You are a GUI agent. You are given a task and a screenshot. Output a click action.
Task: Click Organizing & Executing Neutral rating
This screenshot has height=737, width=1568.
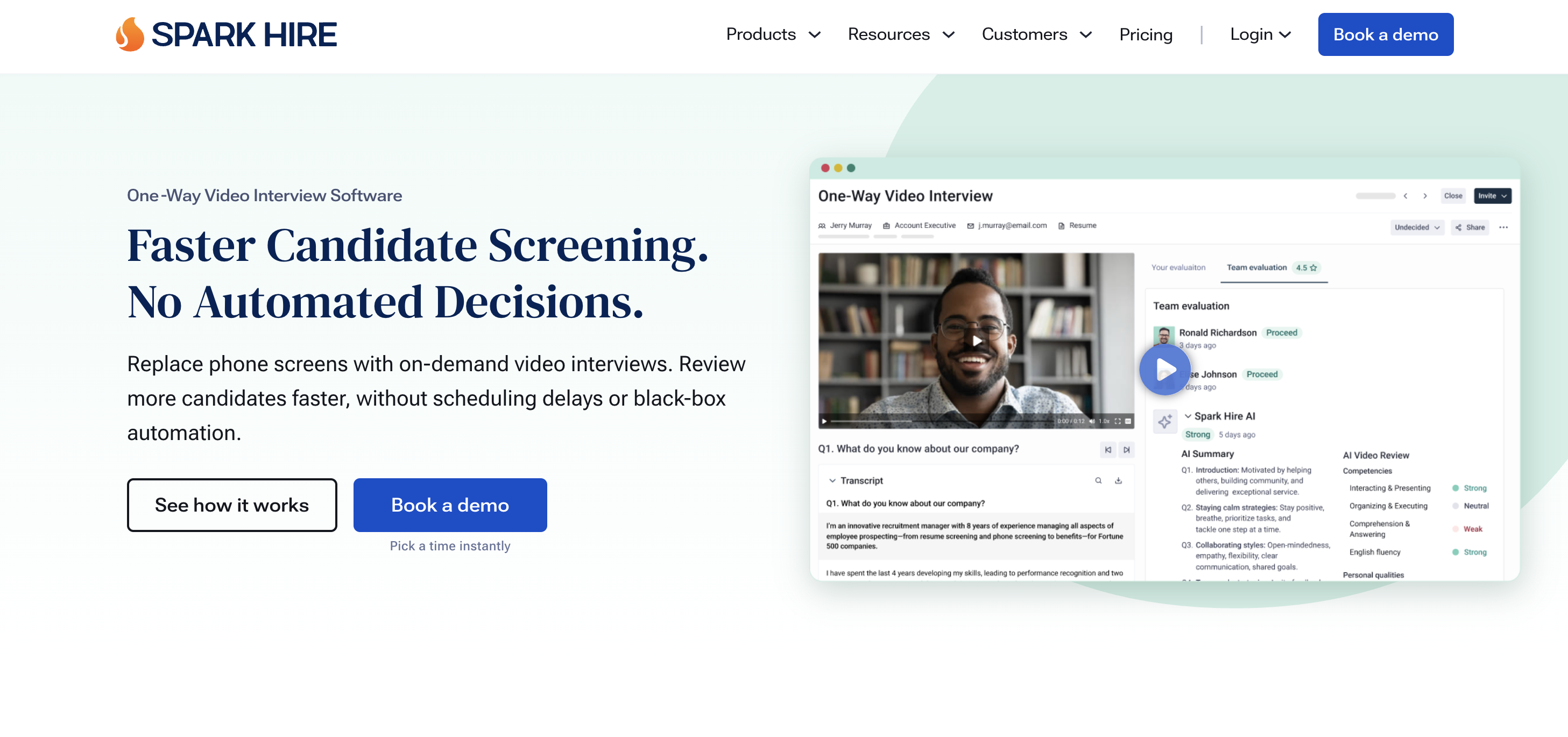coord(1470,506)
